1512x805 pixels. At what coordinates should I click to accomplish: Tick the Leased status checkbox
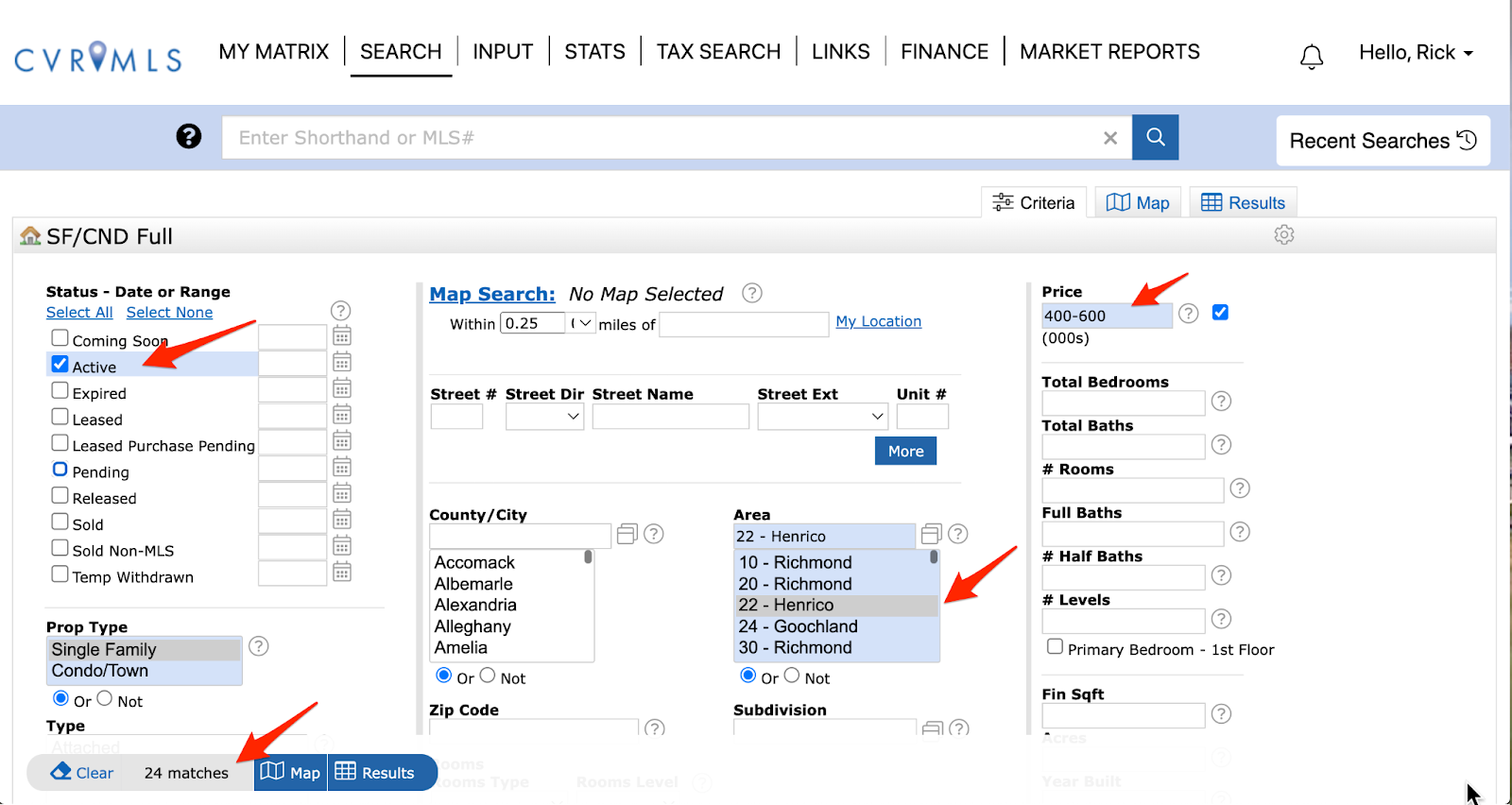point(60,417)
